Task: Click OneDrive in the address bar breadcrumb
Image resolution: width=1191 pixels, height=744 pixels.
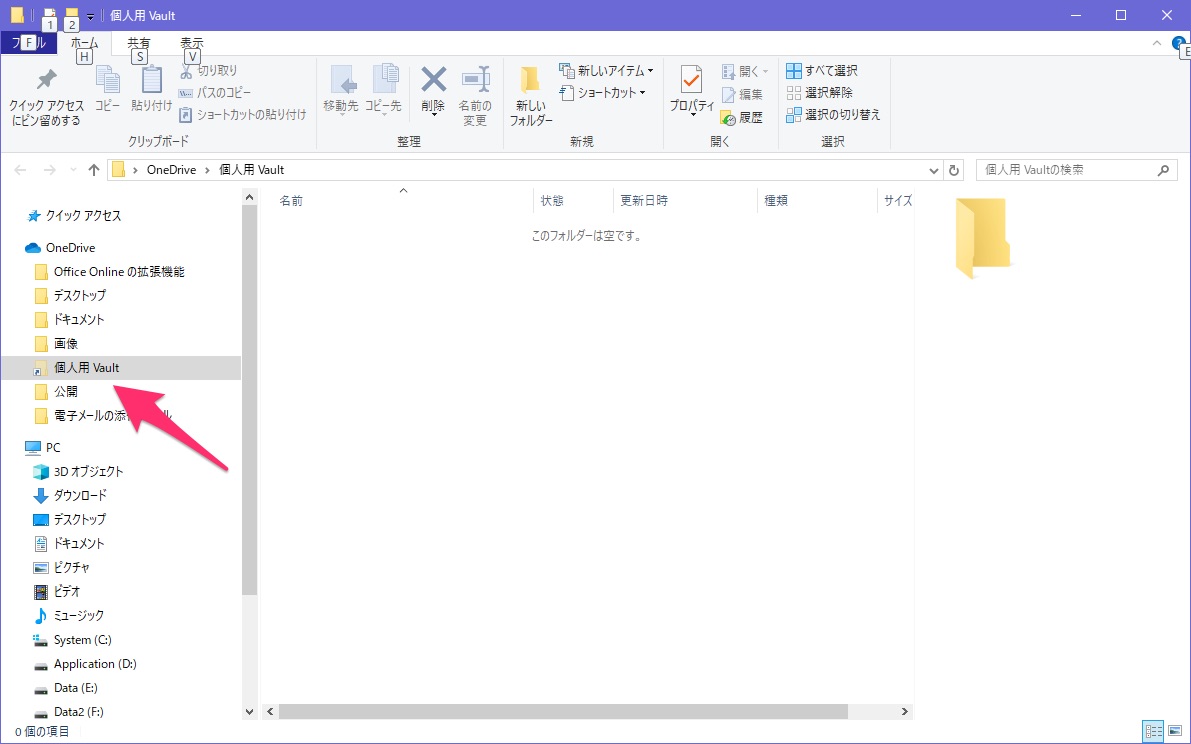Action: coord(172,170)
